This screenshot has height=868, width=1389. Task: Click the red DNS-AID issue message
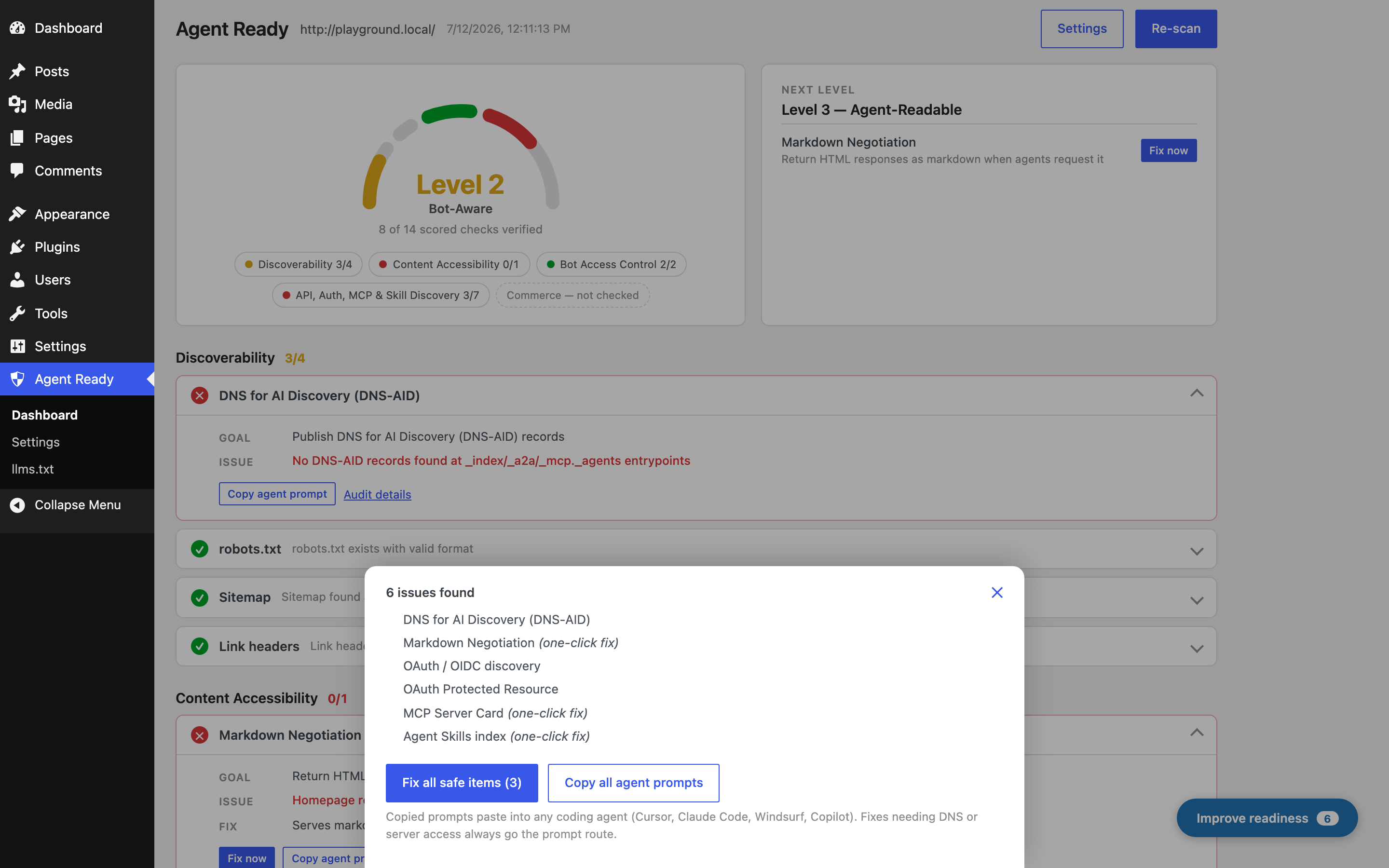coord(491,461)
